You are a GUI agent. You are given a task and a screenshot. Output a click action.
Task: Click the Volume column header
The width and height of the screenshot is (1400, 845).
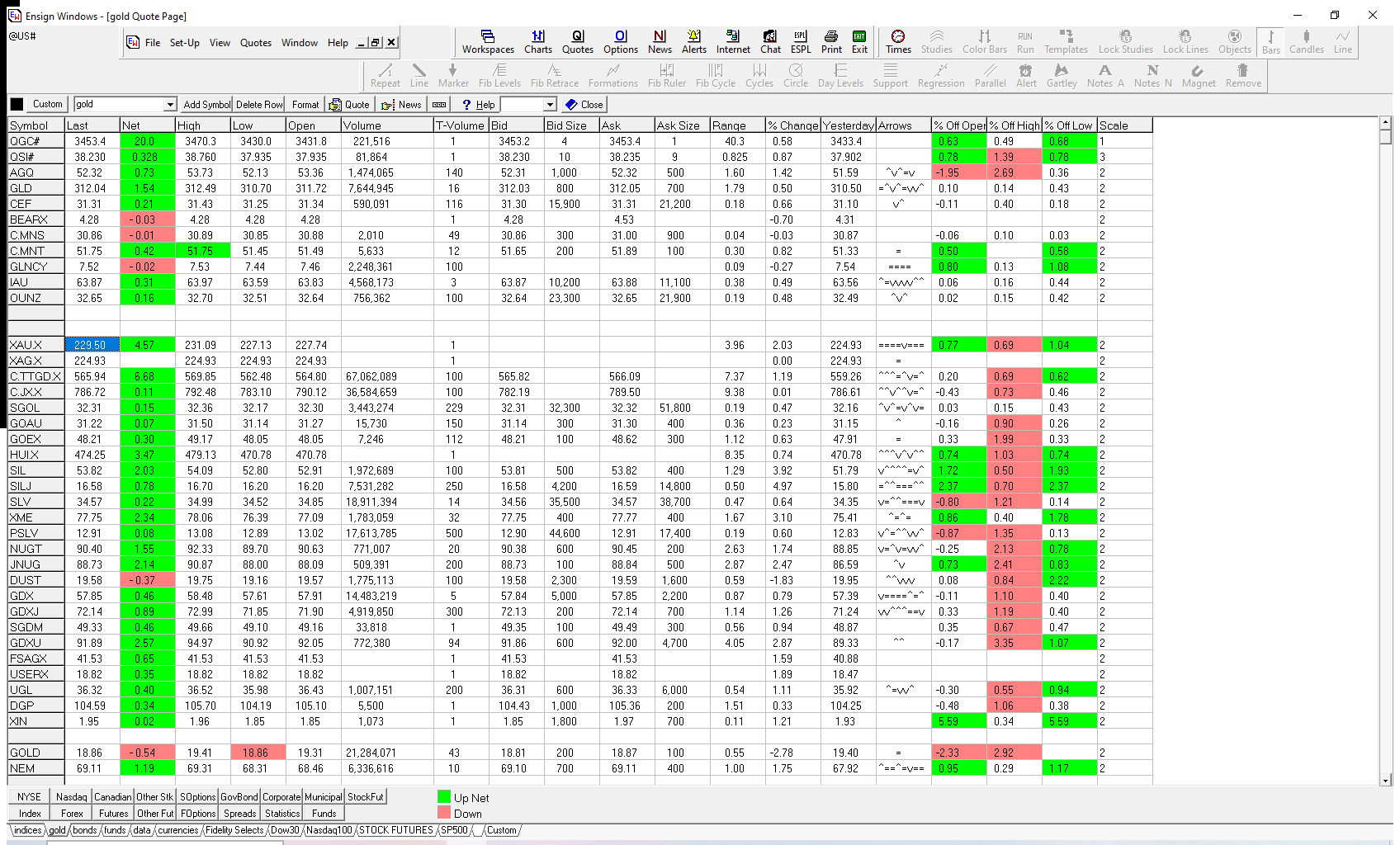click(387, 125)
